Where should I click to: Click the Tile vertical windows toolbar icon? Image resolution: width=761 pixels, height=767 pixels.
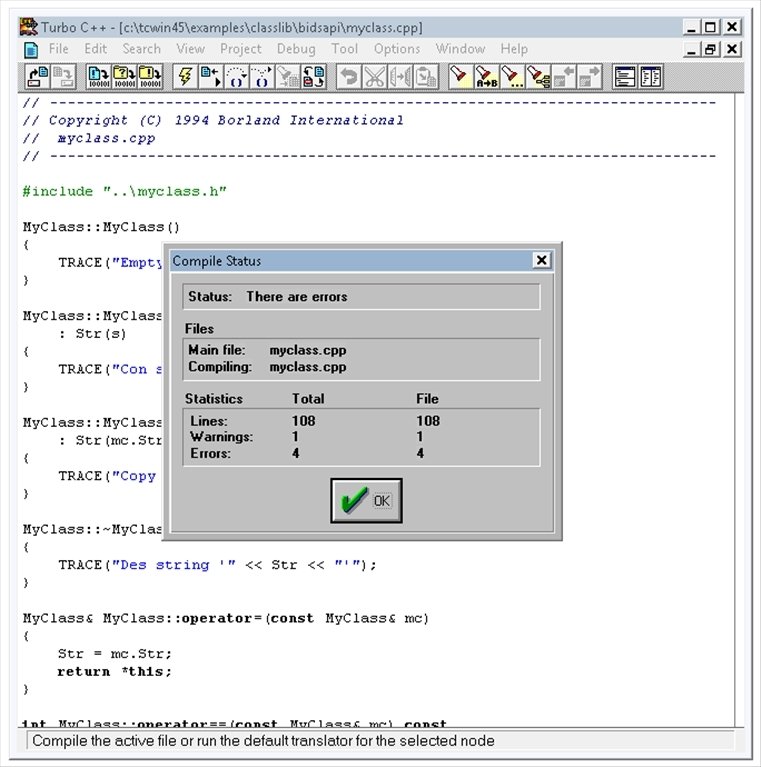[x=650, y=77]
